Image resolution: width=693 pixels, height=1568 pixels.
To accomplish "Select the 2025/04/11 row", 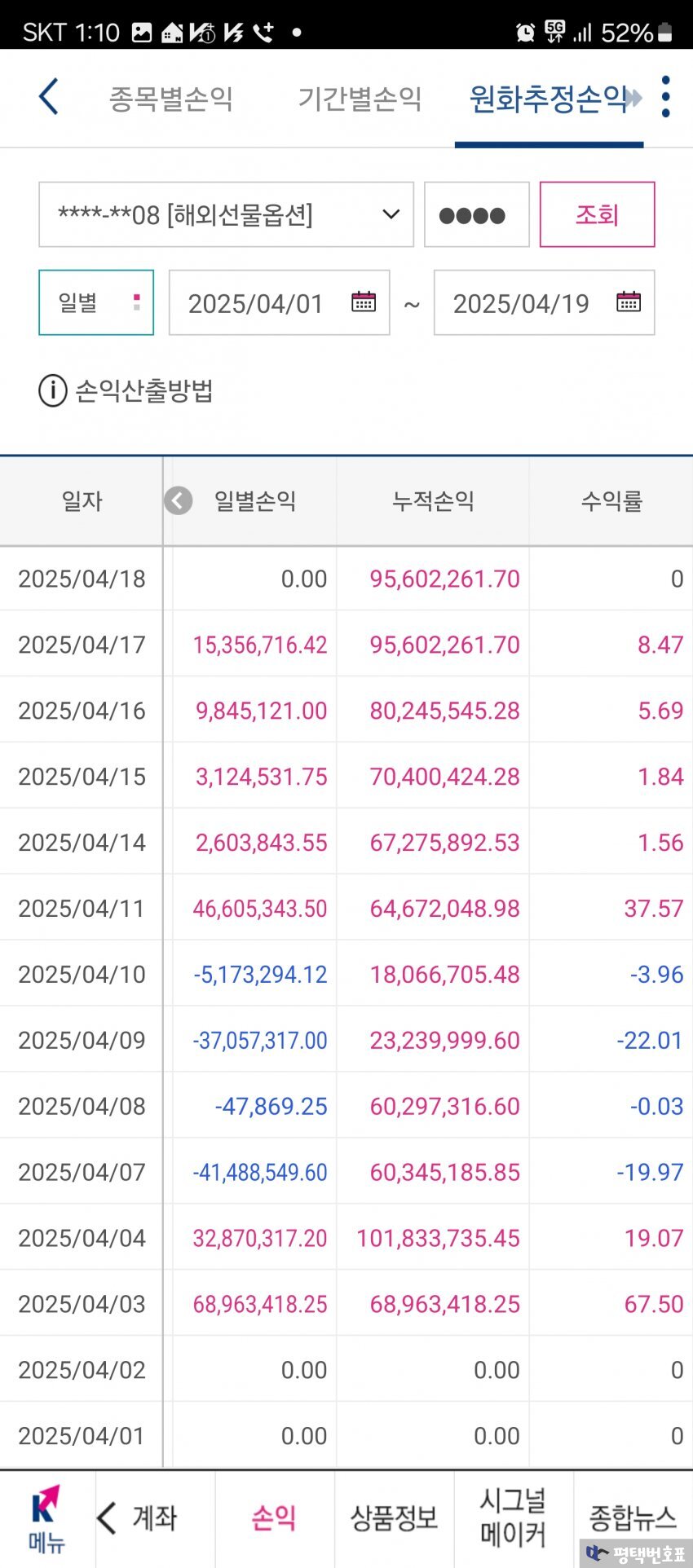I will (346, 908).
